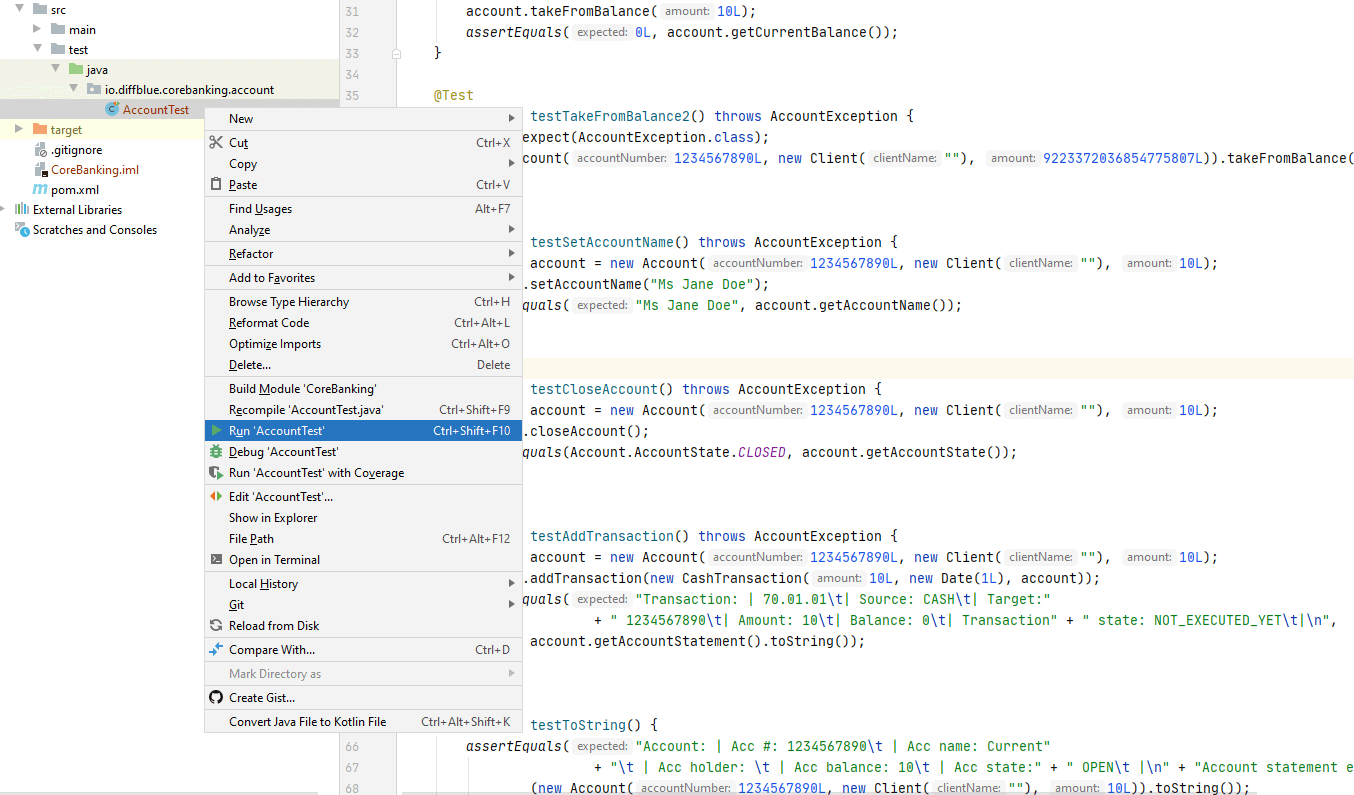Image resolution: width=1354 pixels, height=795 pixels.
Task: Click the Open in Terminal icon
Action: pyautogui.click(x=215, y=560)
